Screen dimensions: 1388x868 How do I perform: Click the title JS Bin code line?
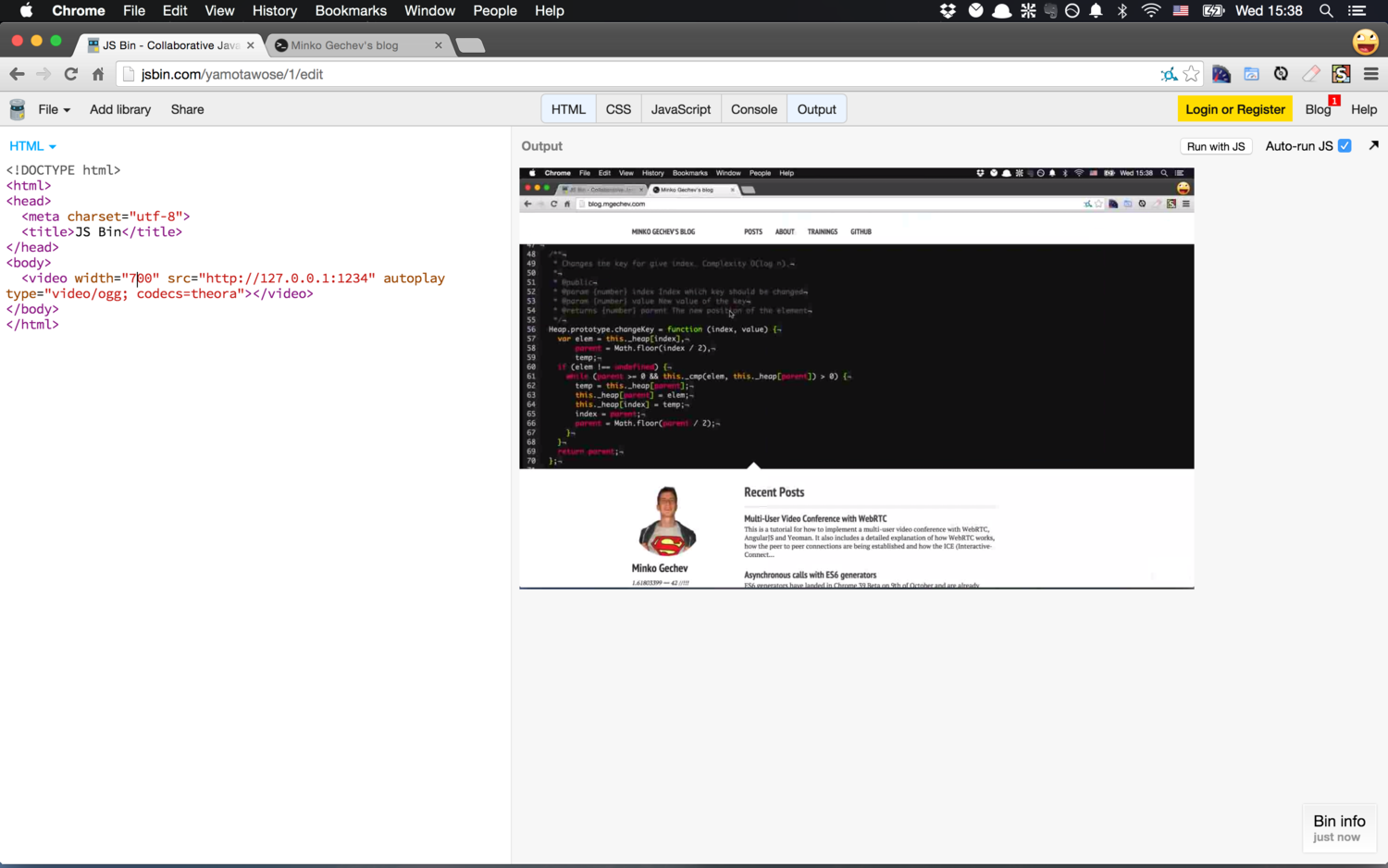tap(102, 231)
